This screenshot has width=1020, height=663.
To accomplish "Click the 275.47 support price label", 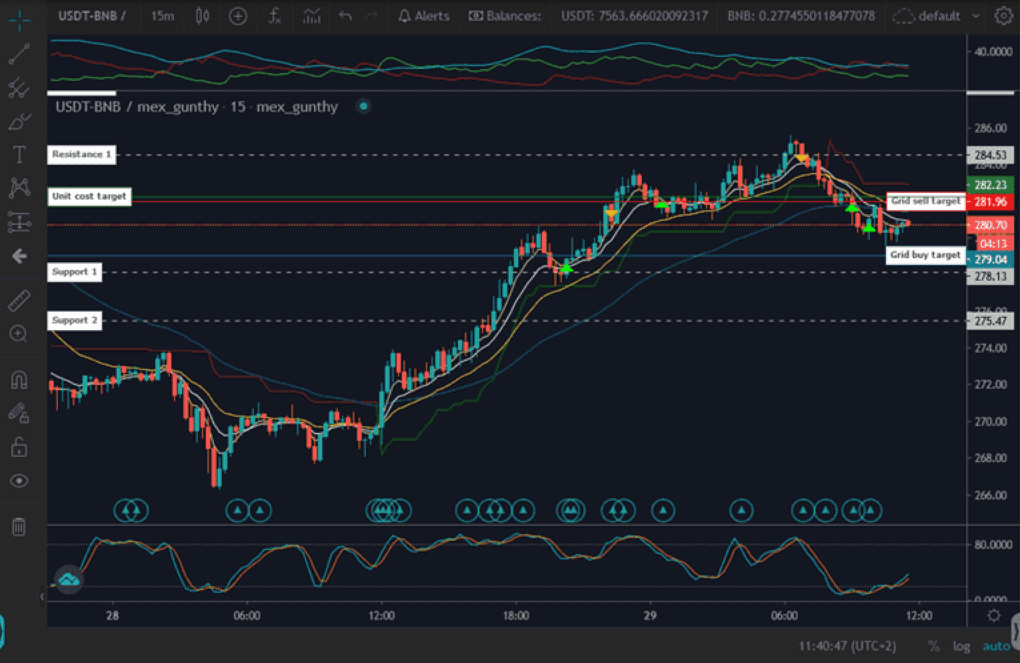I will pyautogui.click(x=990, y=321).
